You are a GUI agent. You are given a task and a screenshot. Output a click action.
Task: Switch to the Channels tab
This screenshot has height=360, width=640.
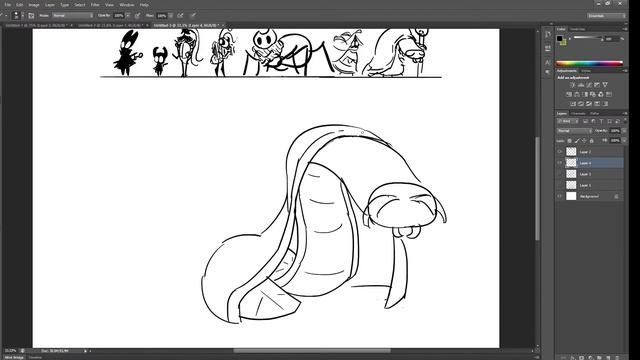[578, 113]
